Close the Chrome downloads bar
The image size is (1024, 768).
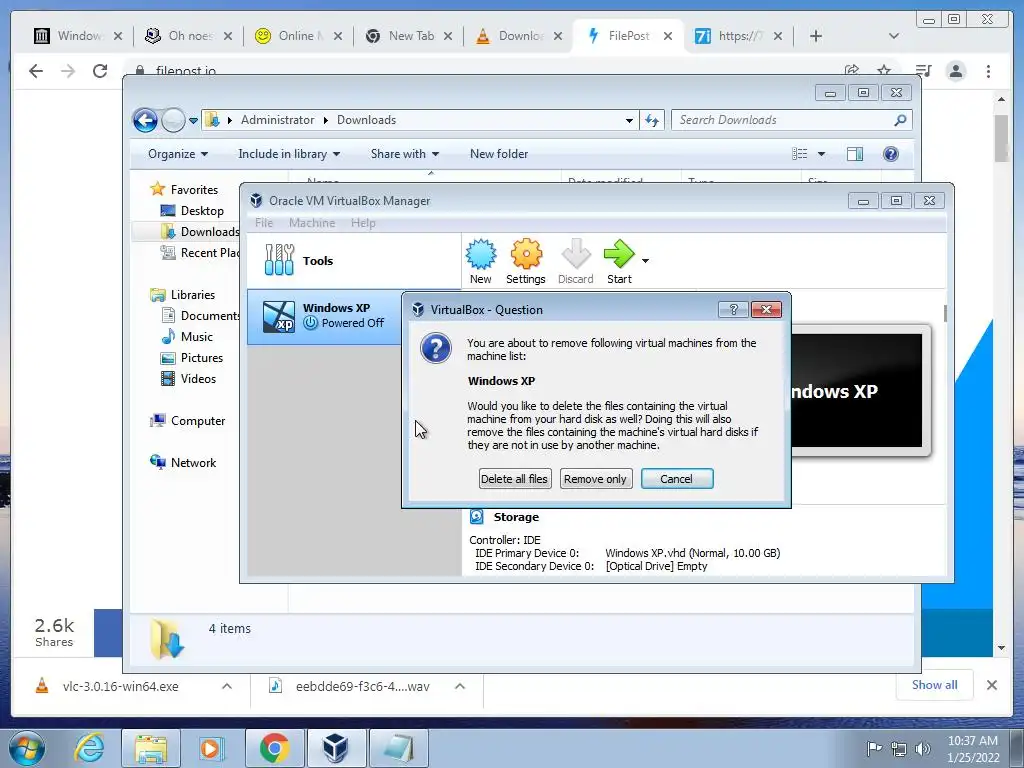(x=992, y=685)
